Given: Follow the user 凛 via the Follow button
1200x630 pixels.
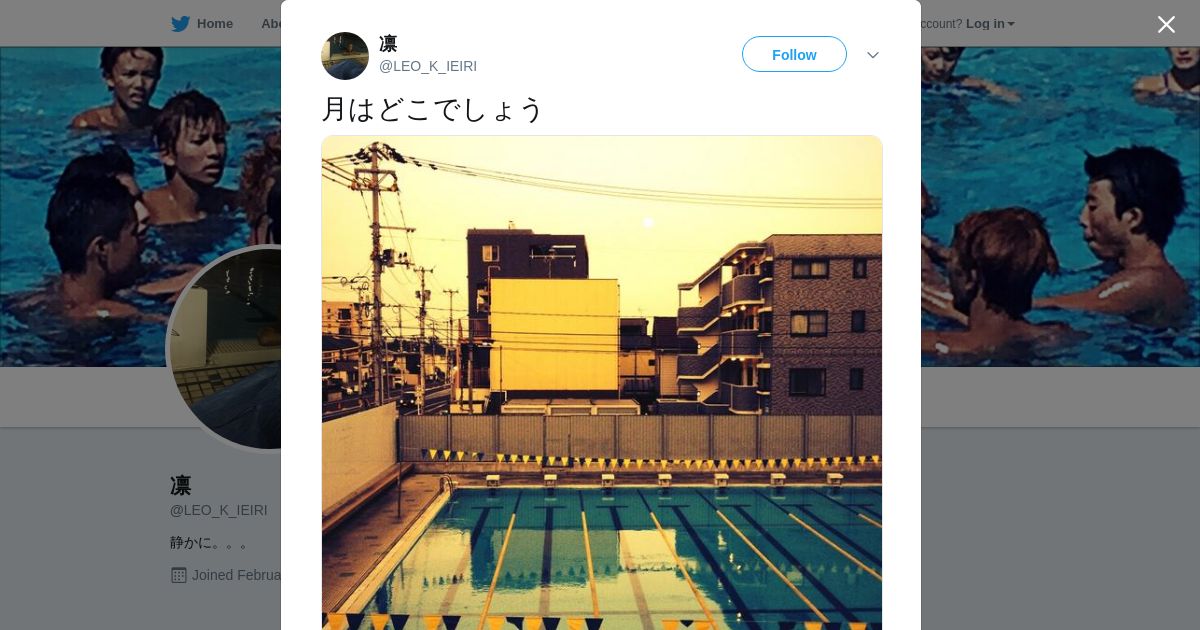Looking at the screenshot, I should tap(794, 55).
